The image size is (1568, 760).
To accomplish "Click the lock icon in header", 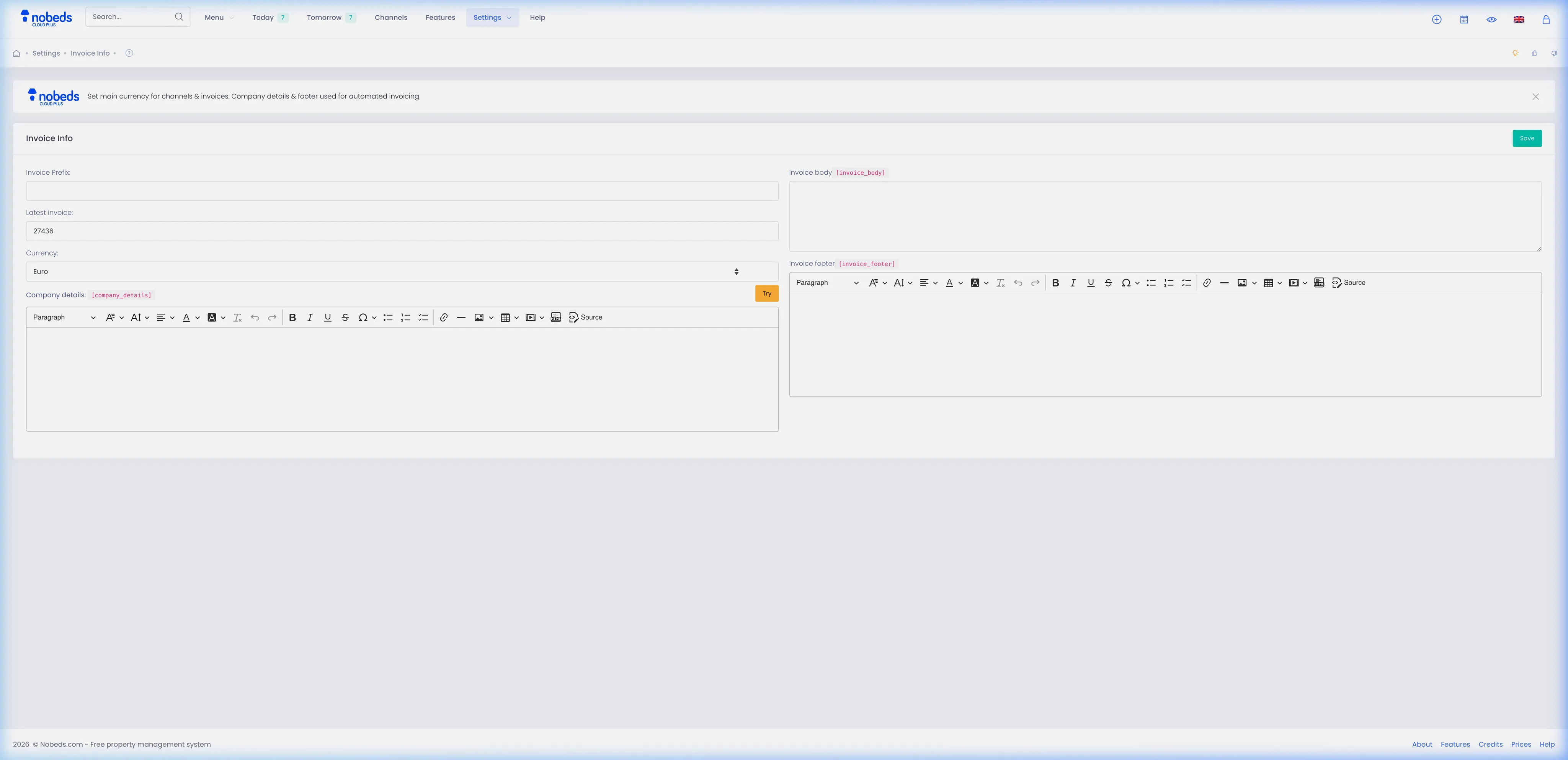I will click(x=1545, y=20).
